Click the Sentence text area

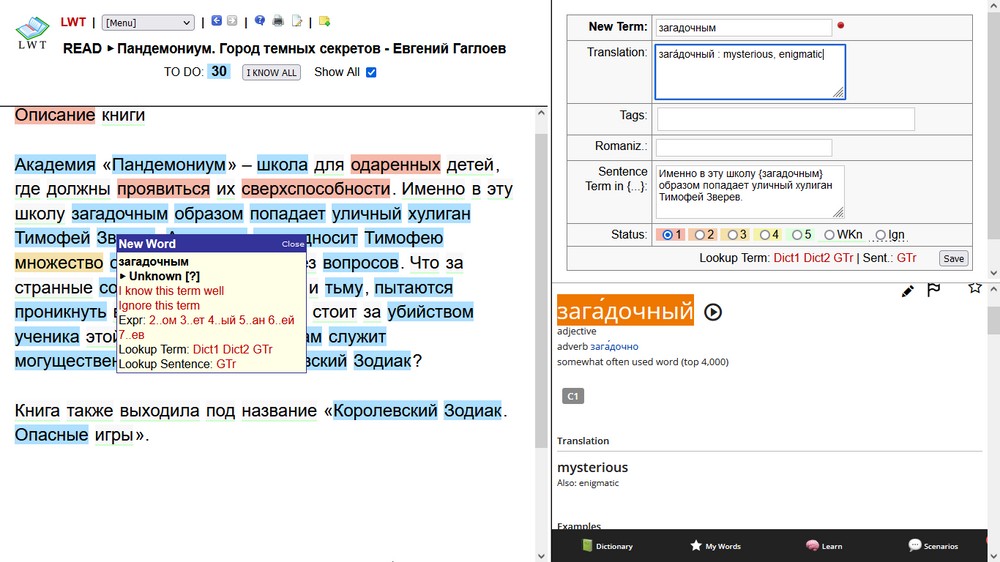(750, 191)
